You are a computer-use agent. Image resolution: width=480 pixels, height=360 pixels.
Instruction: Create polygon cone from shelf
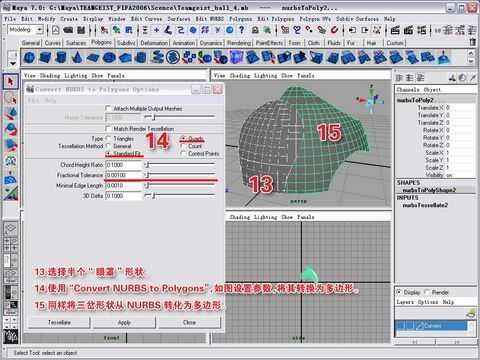point(77,57)
